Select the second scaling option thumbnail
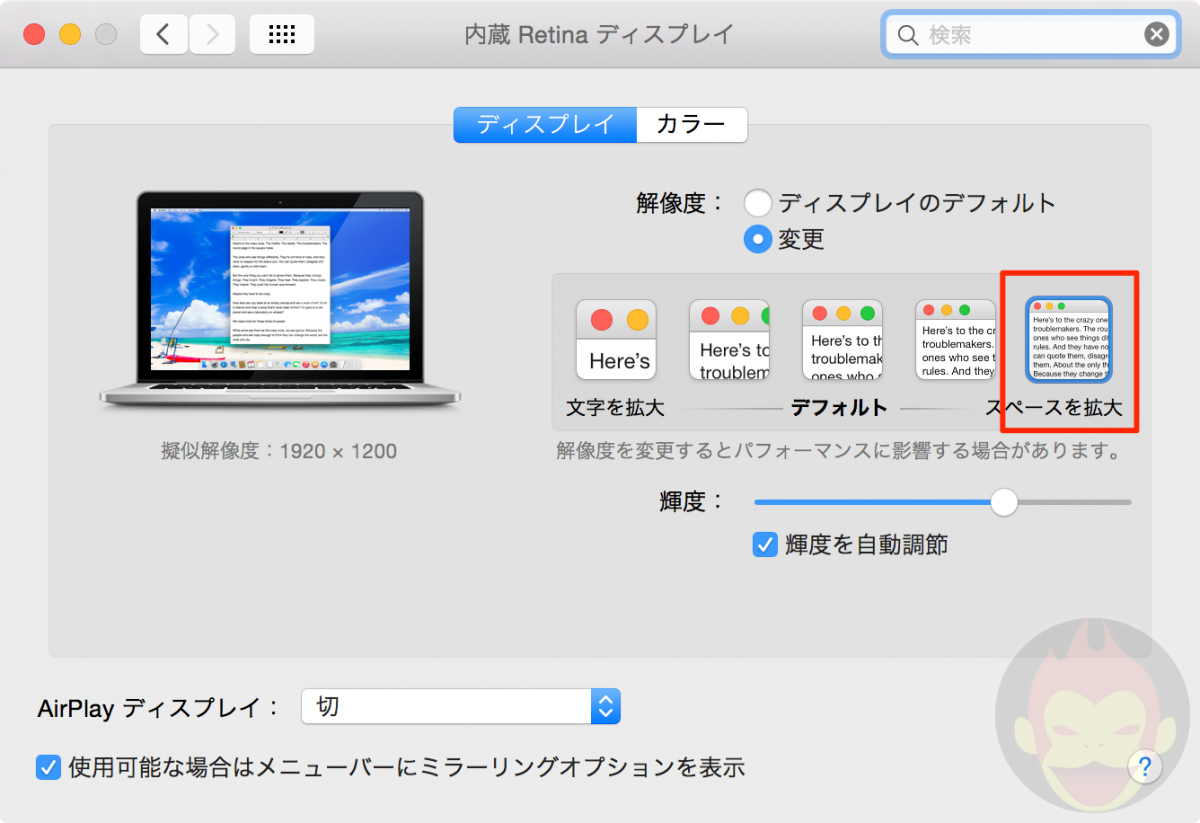The width and height of the screenshot is (1200, 823). [729, 340]
